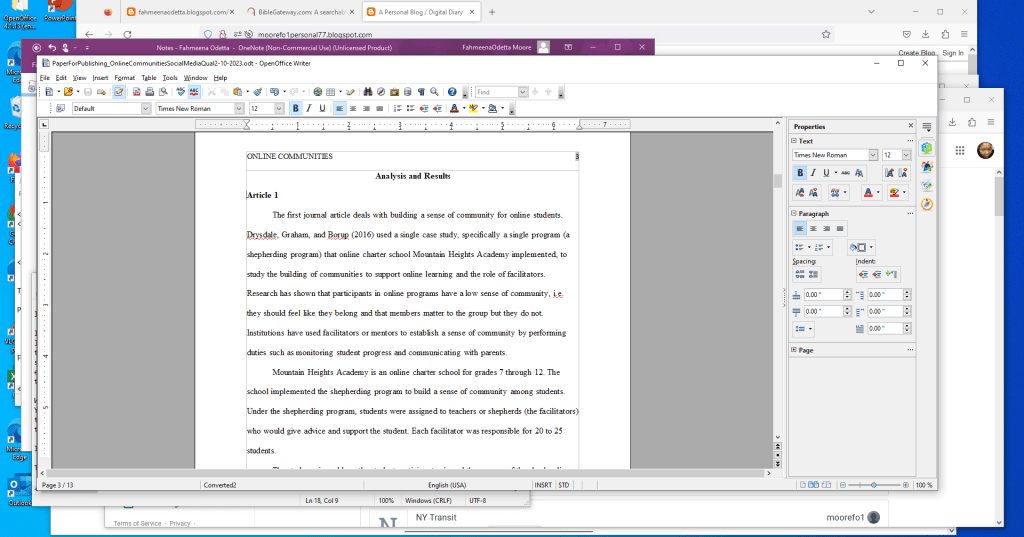
Task: Click the Export as PDF toolbar icon
Action: [135, 92]
